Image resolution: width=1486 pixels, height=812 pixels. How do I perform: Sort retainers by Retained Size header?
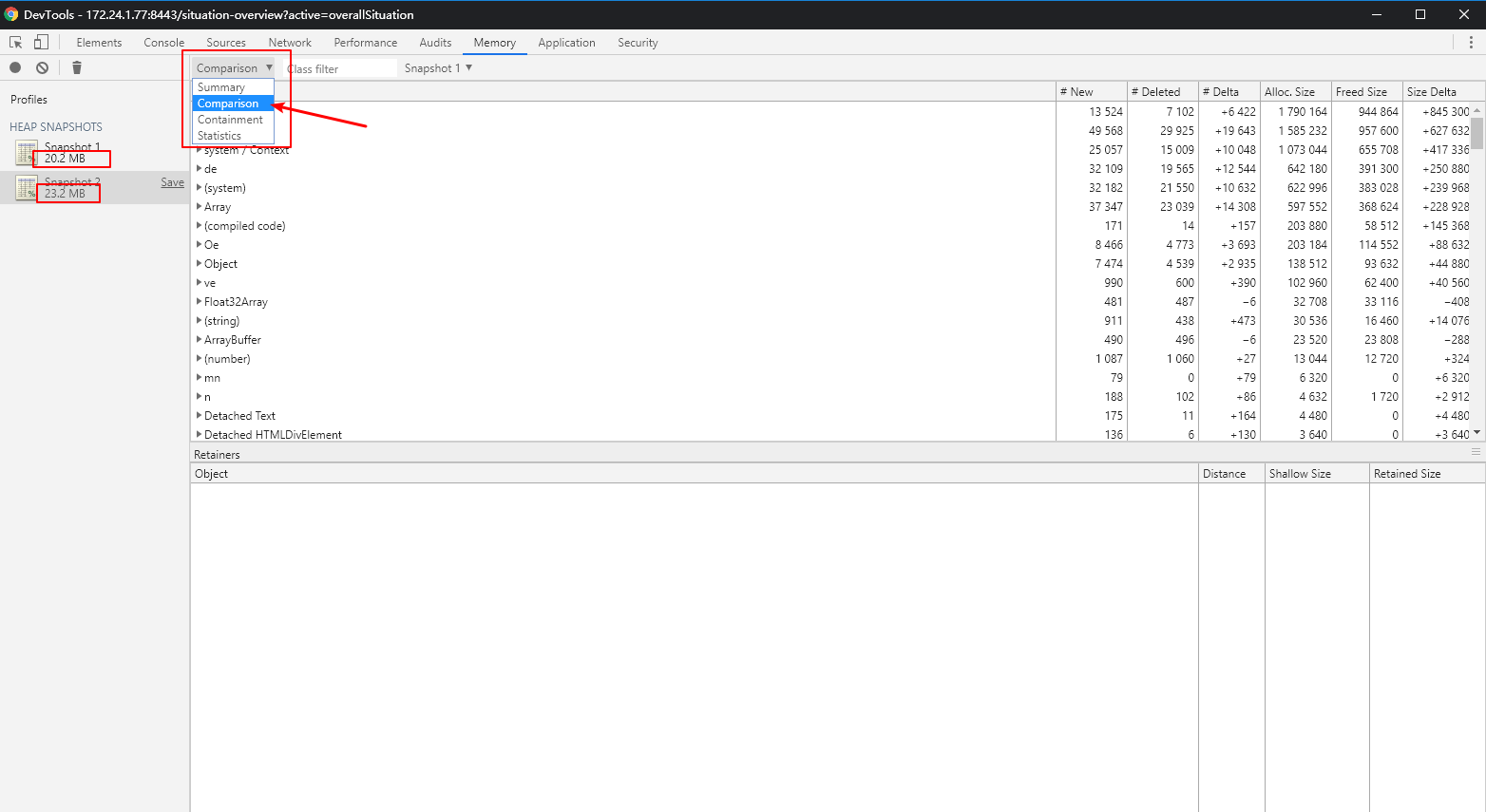pyautogui.click(x=1427, y=474)
